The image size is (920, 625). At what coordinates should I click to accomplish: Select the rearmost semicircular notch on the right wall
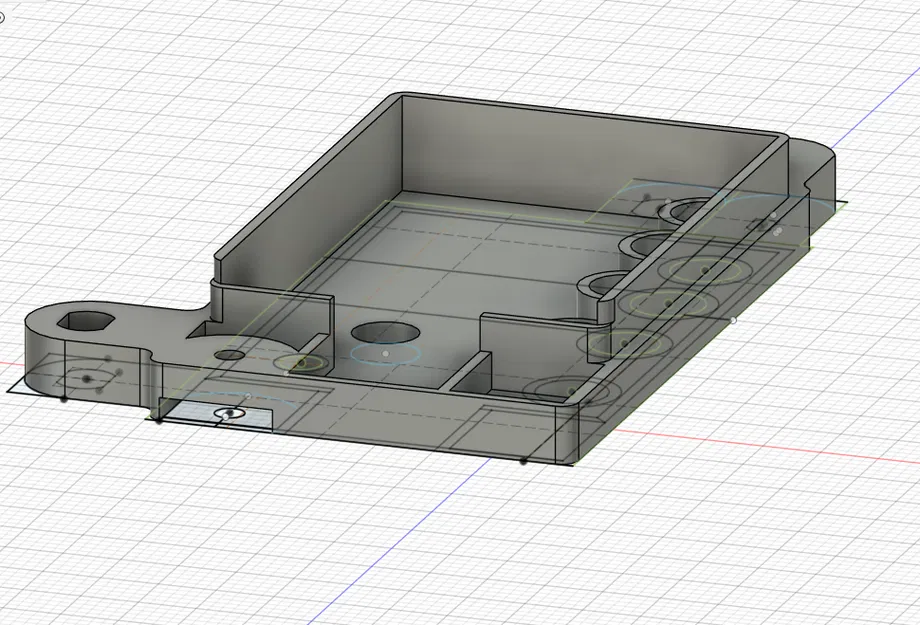[x=686, y=211]
